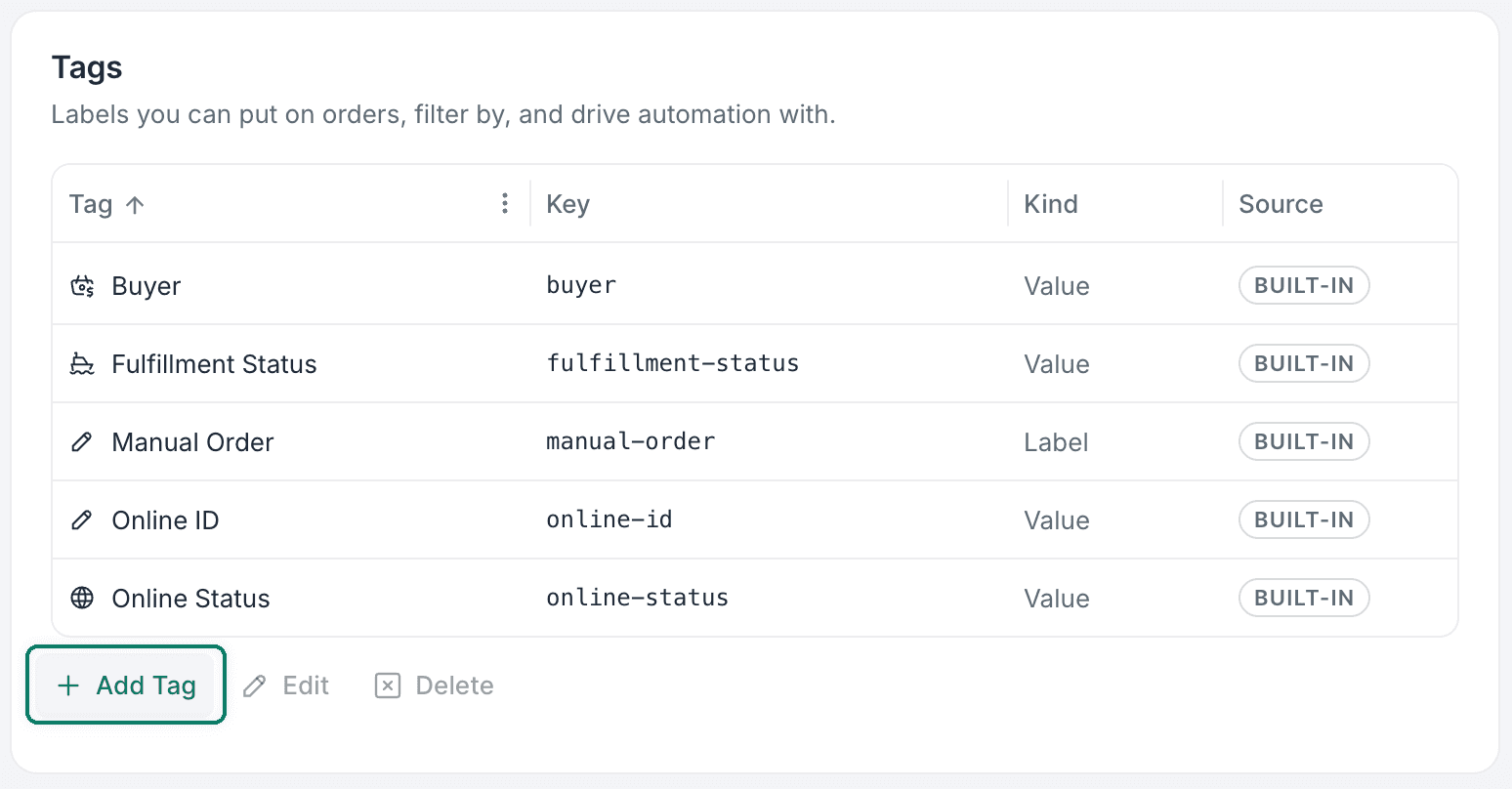Click the ascending sort arrow beside Tag

click(x=136, y=204)
